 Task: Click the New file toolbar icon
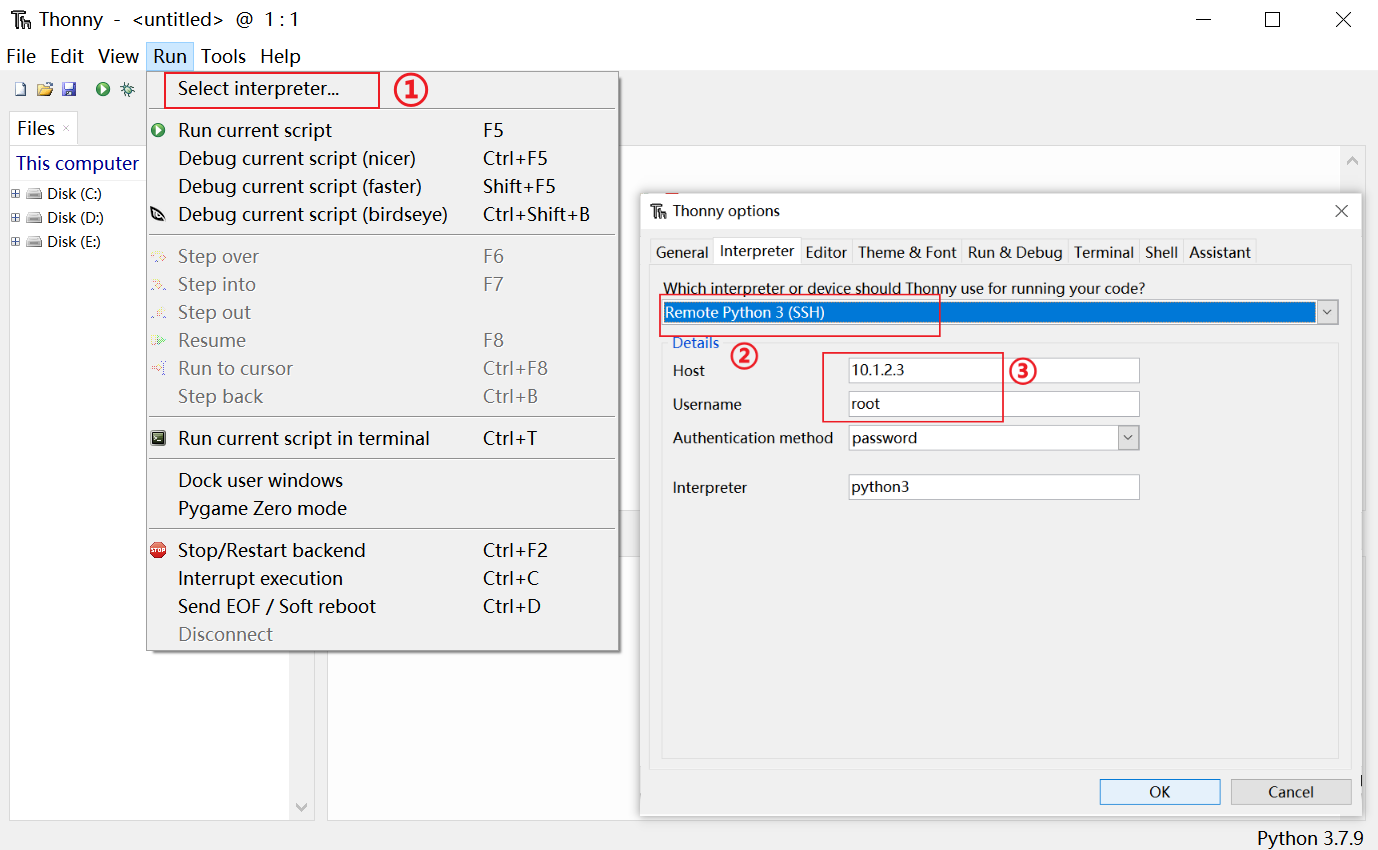(x=20, y=90)
